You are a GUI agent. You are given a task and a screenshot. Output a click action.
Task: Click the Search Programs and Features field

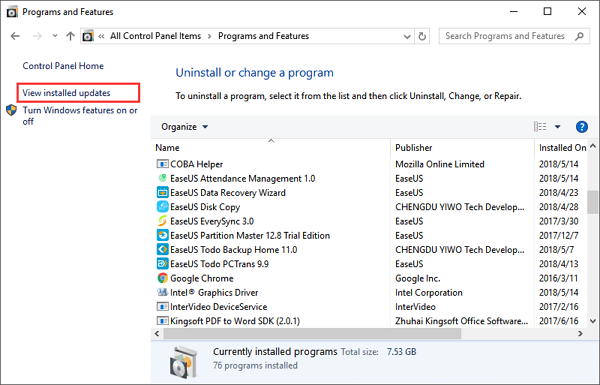click(514, 36)
